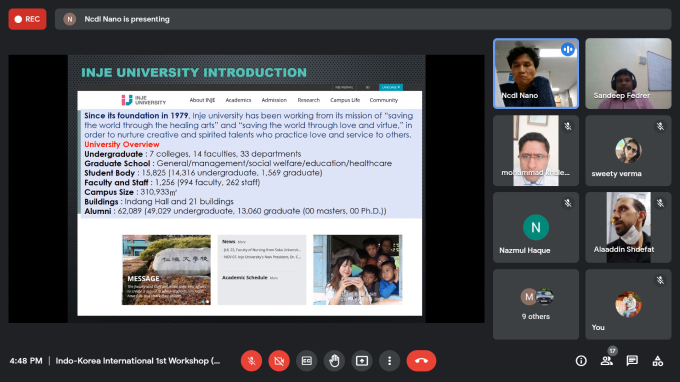Click 'Campus Life' menu in the shared slide

(x=345, y=100)
